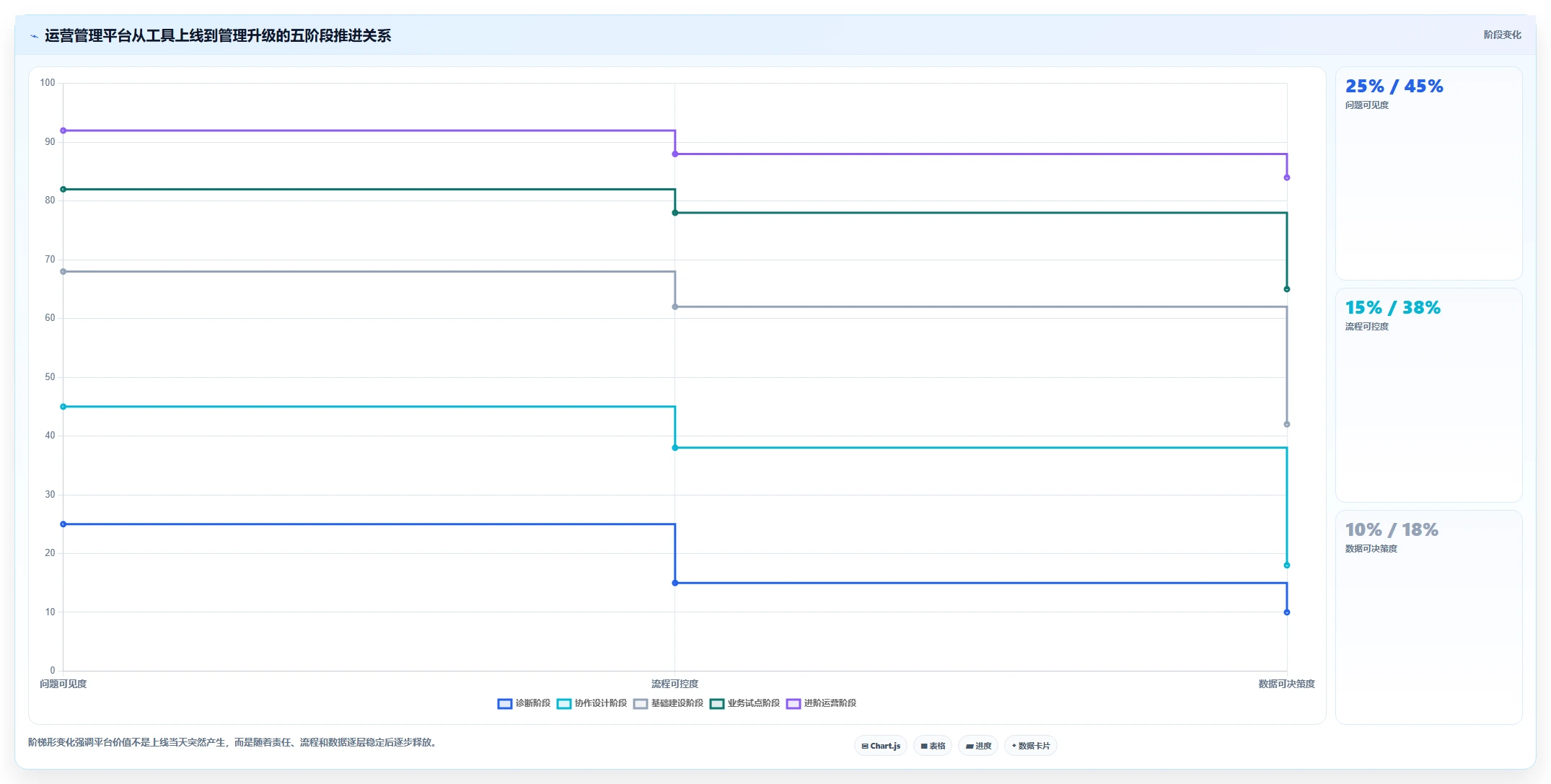The height and width of the screenshot is (784, 1551).
Task: Click the blue point at 25 on 问题可见度
Action: click(x=63, y=524)
